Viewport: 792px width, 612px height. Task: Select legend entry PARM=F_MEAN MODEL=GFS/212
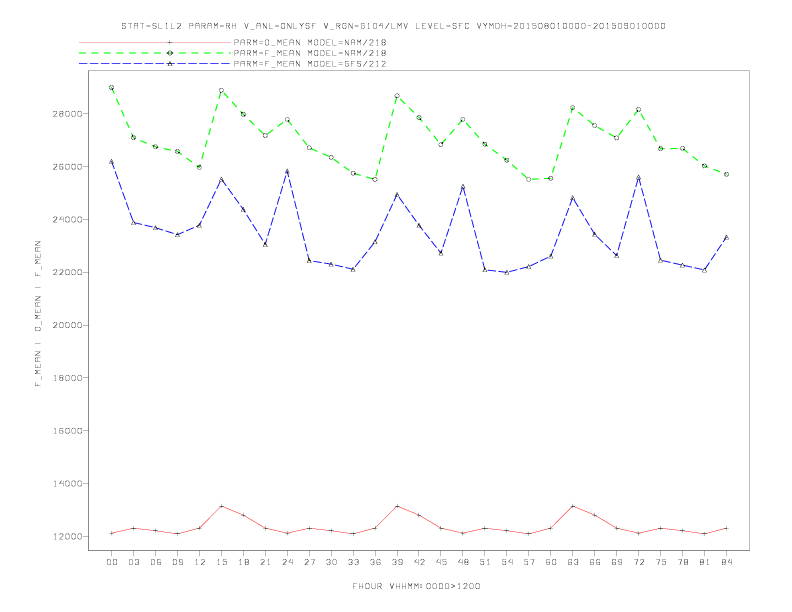point(310,64)
